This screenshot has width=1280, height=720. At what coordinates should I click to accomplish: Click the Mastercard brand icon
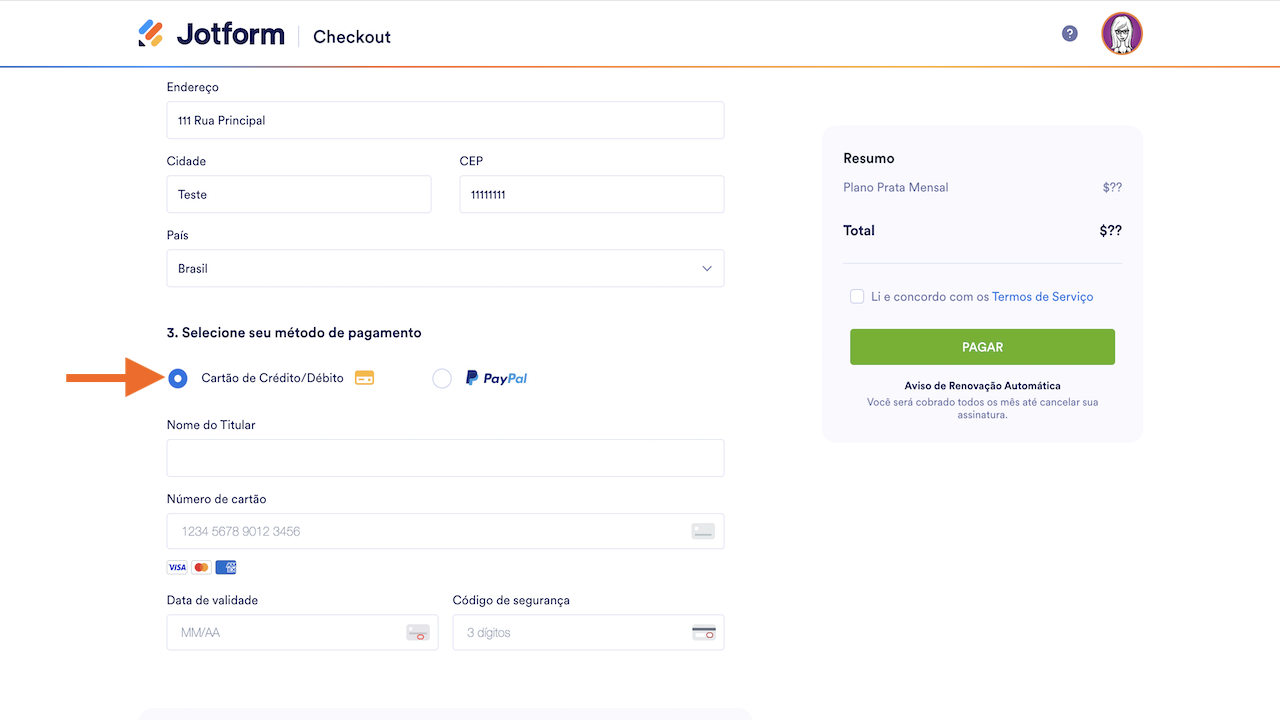(201, 567)
